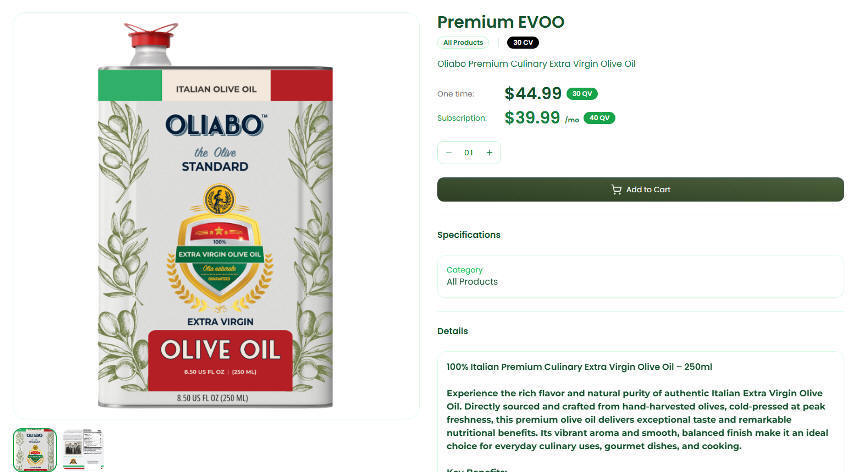Click the Premium EVOO product title
The width and height of the screenshot is (856, 472).
tap(500, 22)
